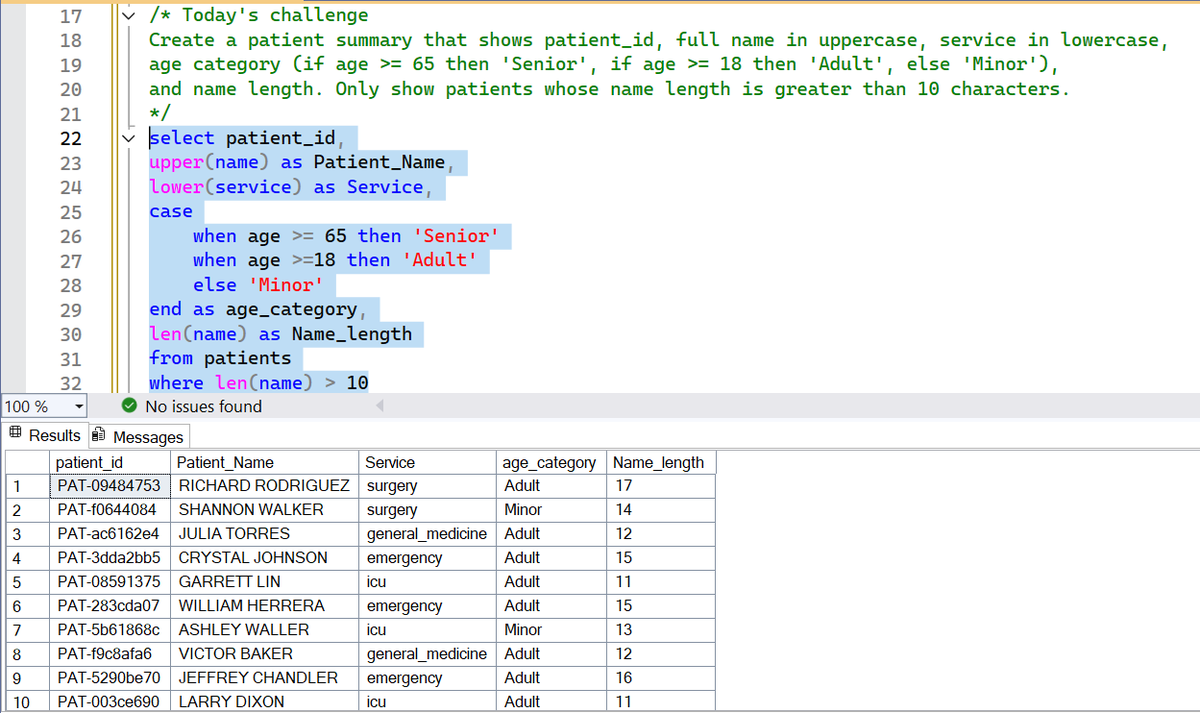Select the patient_id column header
The height and width of the screenshot is (713, 1200).
[110, 462]
